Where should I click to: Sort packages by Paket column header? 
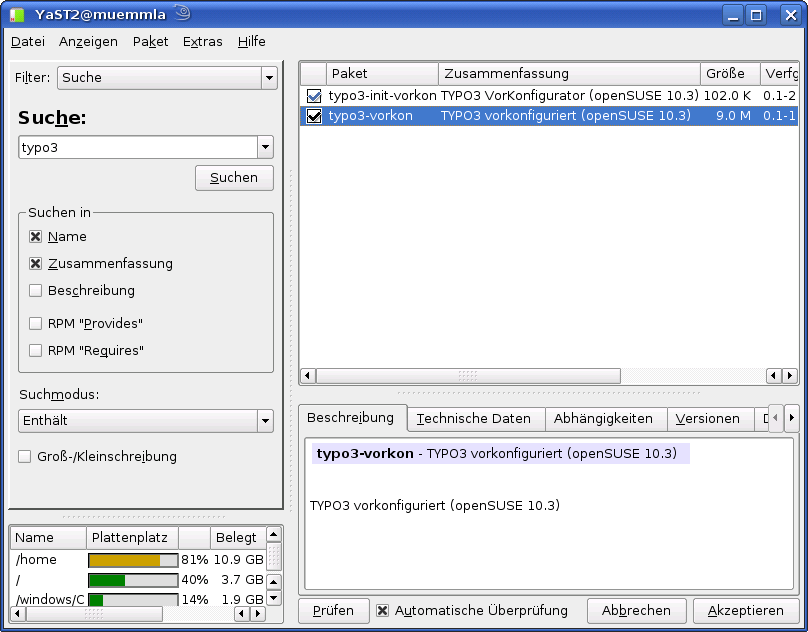[x=382, y=74]
